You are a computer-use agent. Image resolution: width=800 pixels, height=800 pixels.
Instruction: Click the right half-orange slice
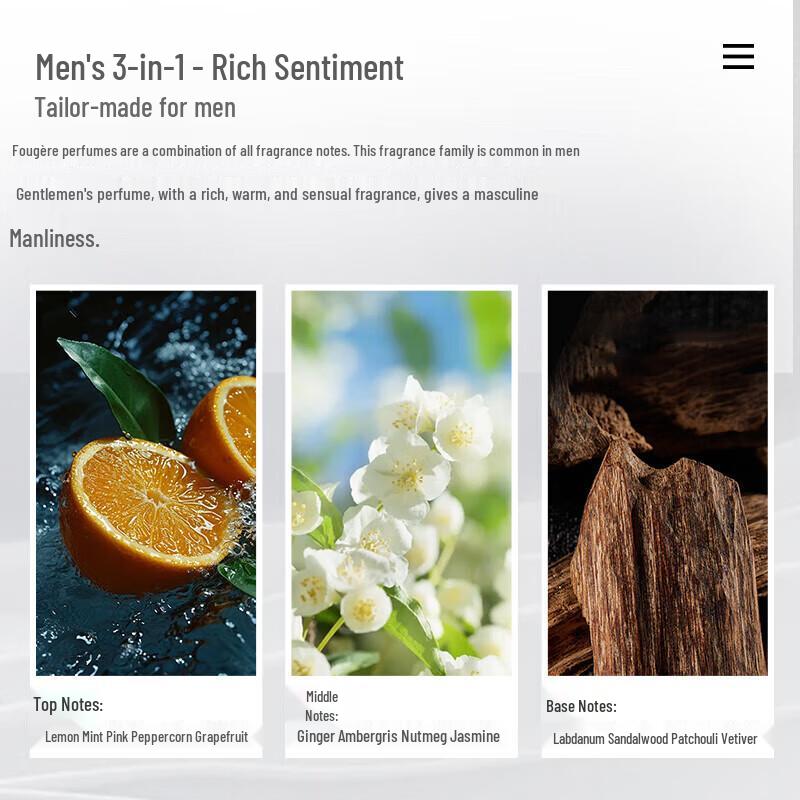click(223, 428)
